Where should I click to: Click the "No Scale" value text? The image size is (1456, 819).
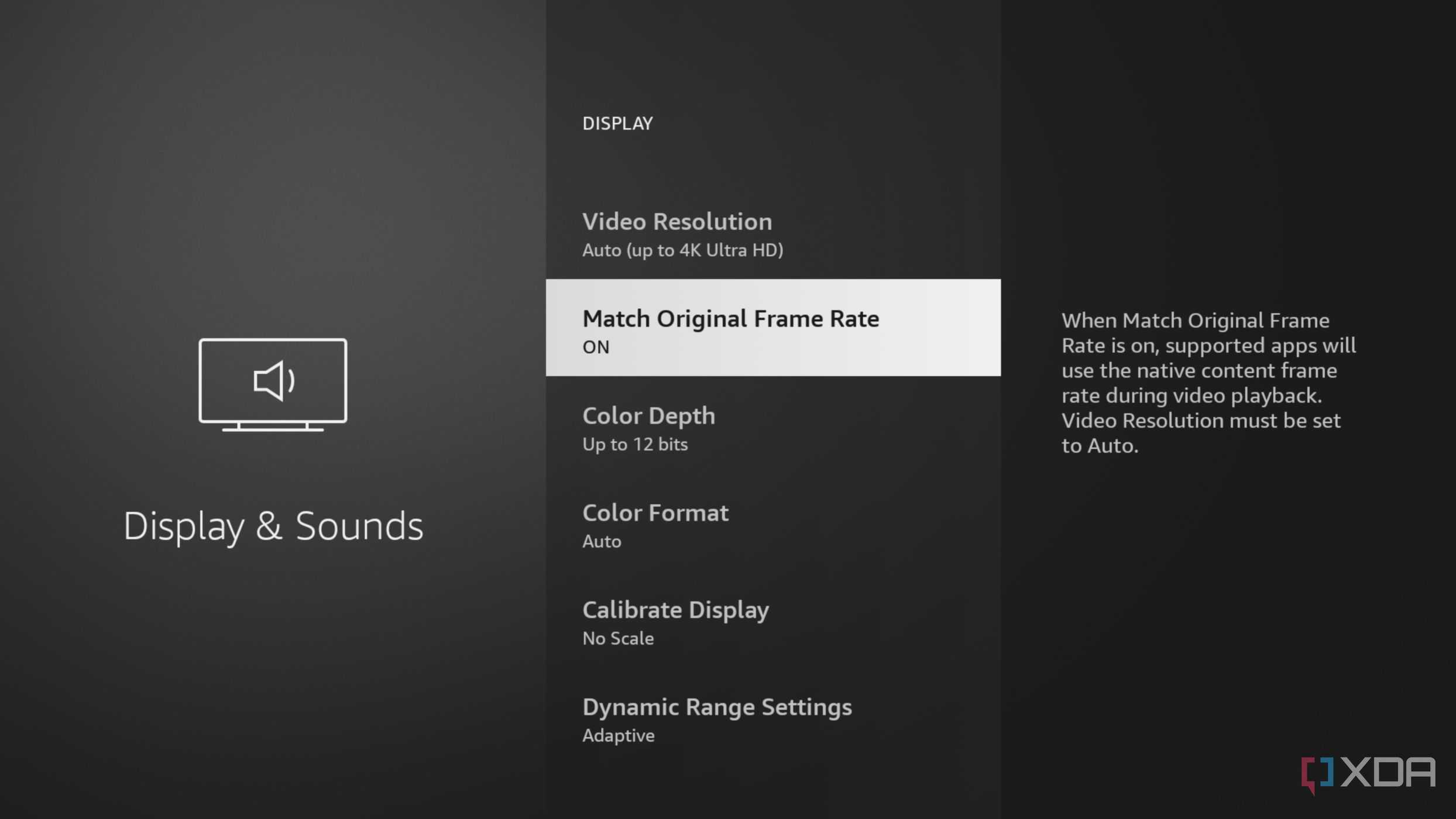coord(618,638)
